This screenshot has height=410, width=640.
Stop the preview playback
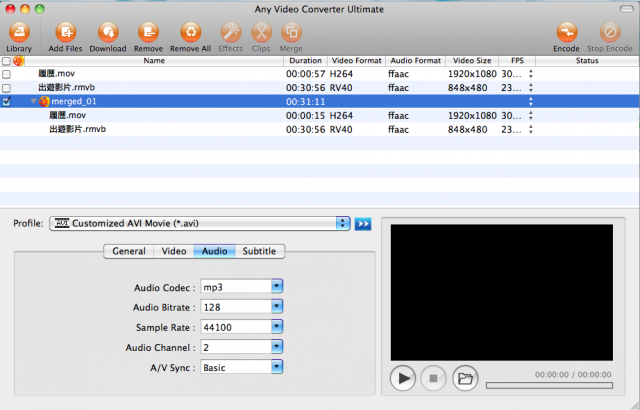click(x=433, y=378)
